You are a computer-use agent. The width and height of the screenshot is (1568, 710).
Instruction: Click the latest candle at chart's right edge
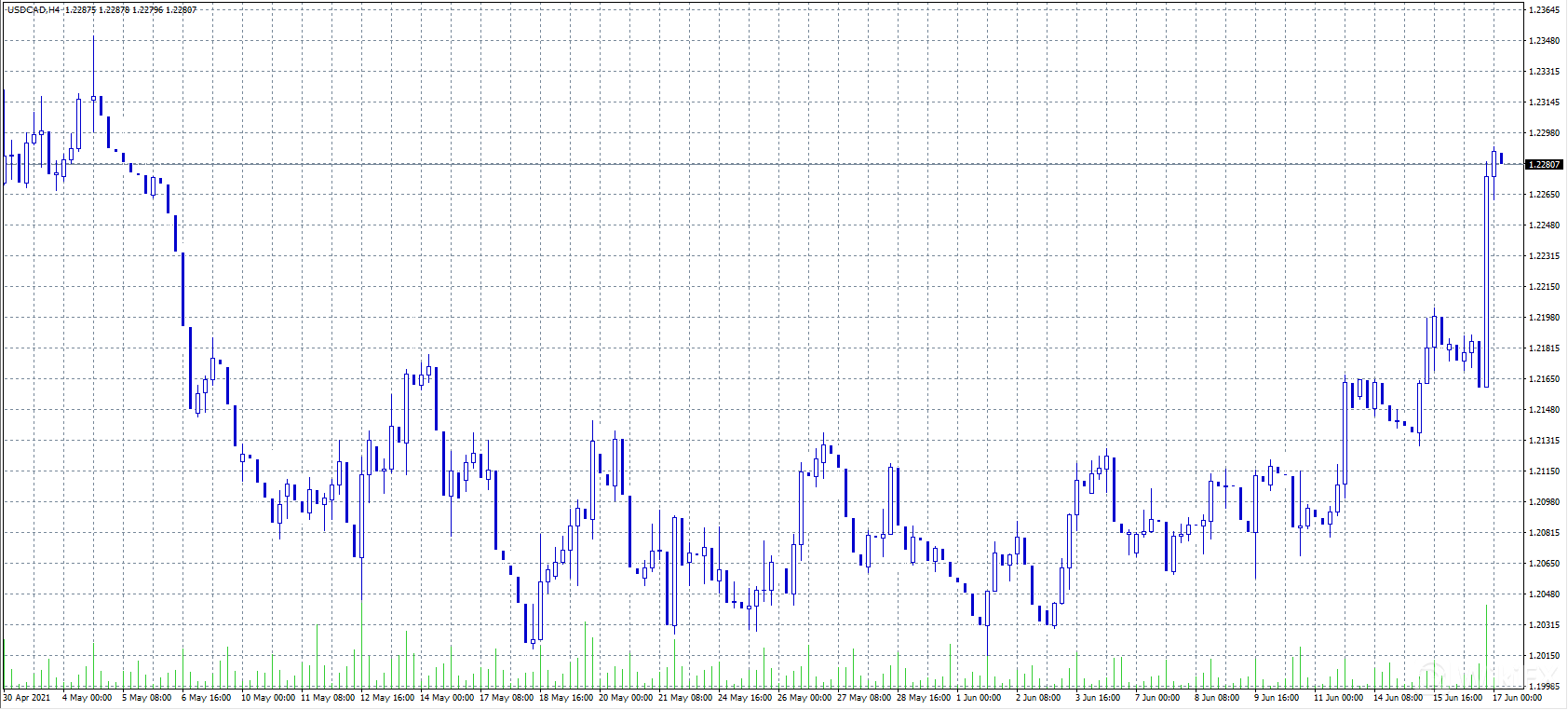coord(1501,158)
